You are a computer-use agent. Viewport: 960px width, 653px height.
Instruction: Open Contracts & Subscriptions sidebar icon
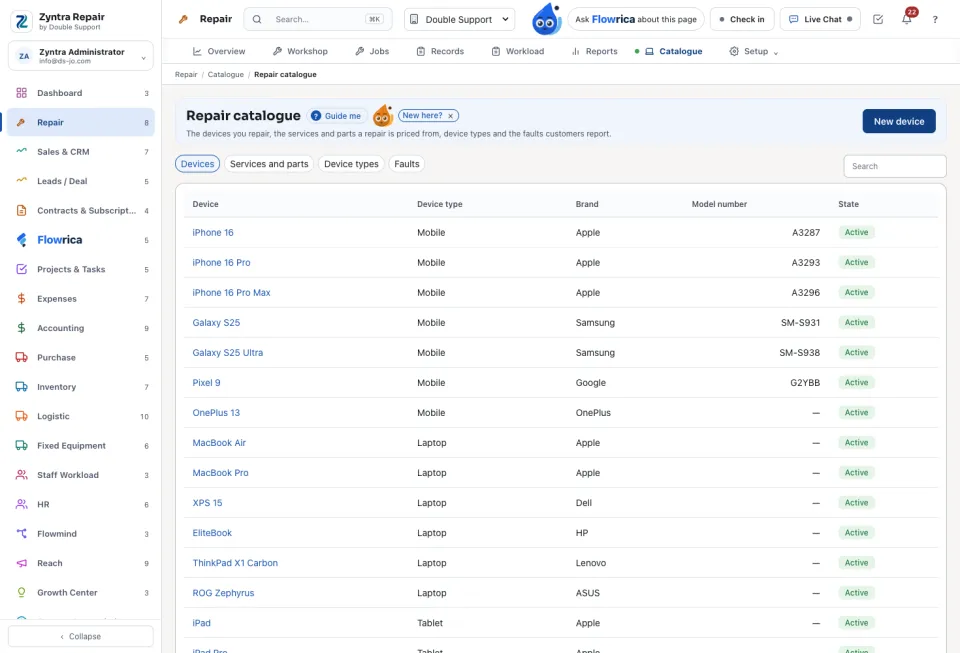pos(21,211)
